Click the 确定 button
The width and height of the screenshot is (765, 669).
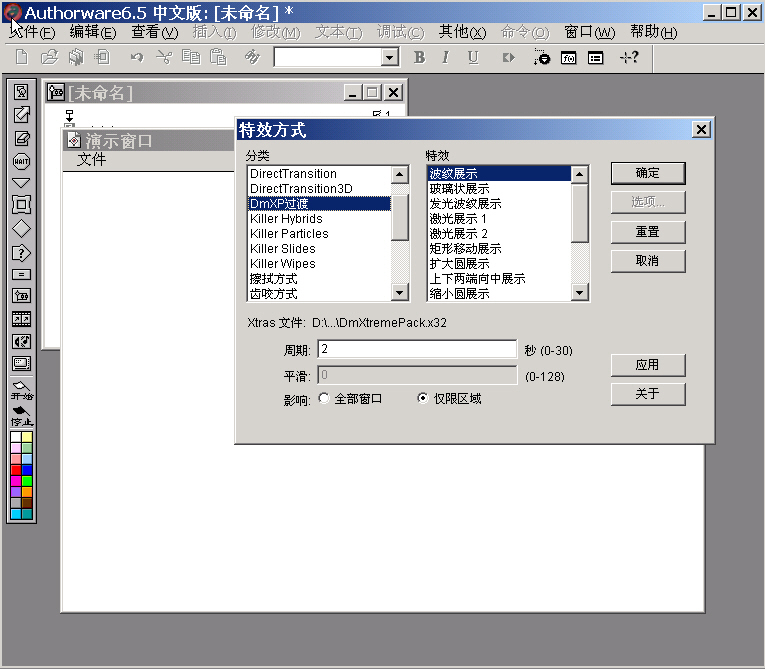pos(648,173)
